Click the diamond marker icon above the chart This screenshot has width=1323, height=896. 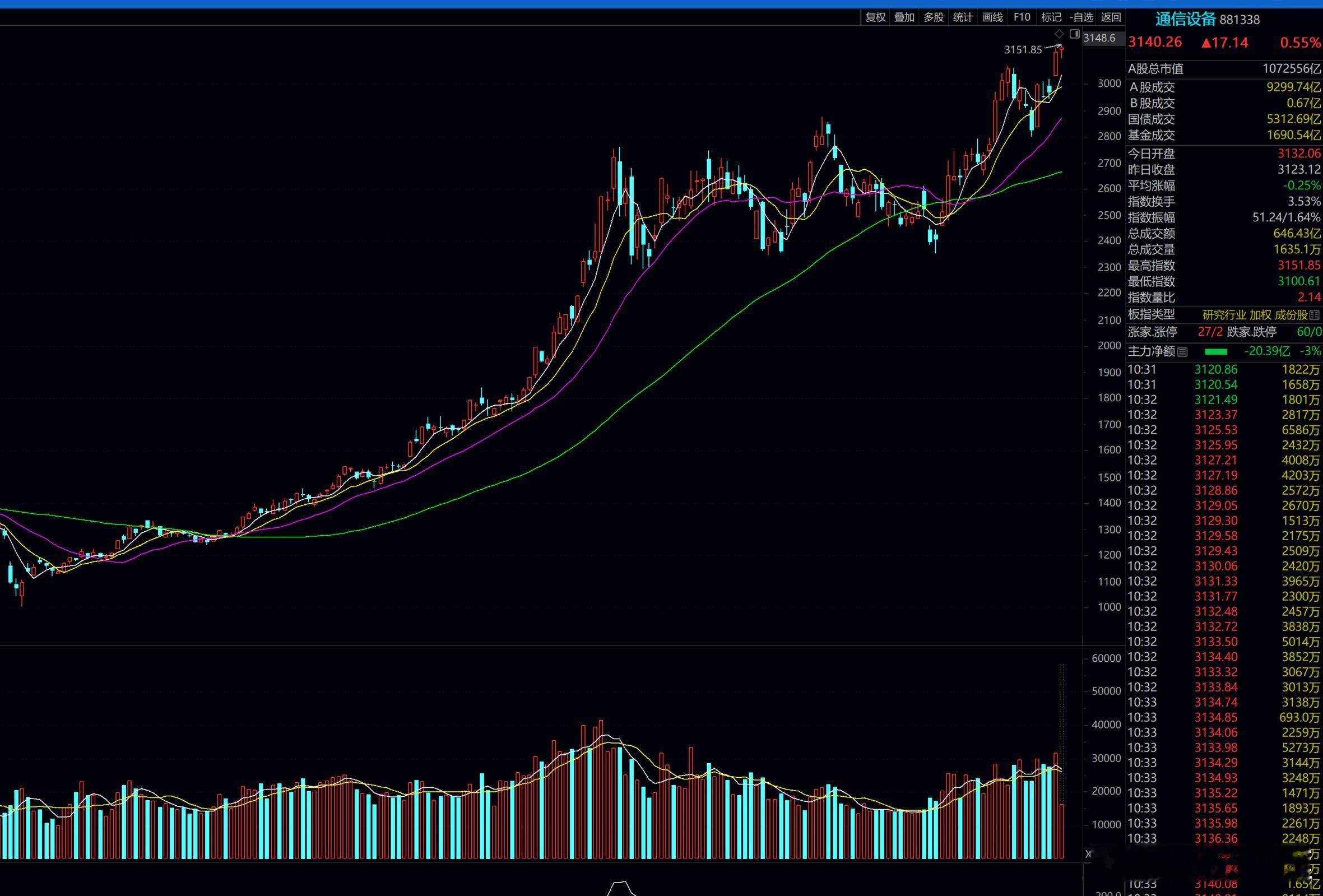pos(1059,34)
